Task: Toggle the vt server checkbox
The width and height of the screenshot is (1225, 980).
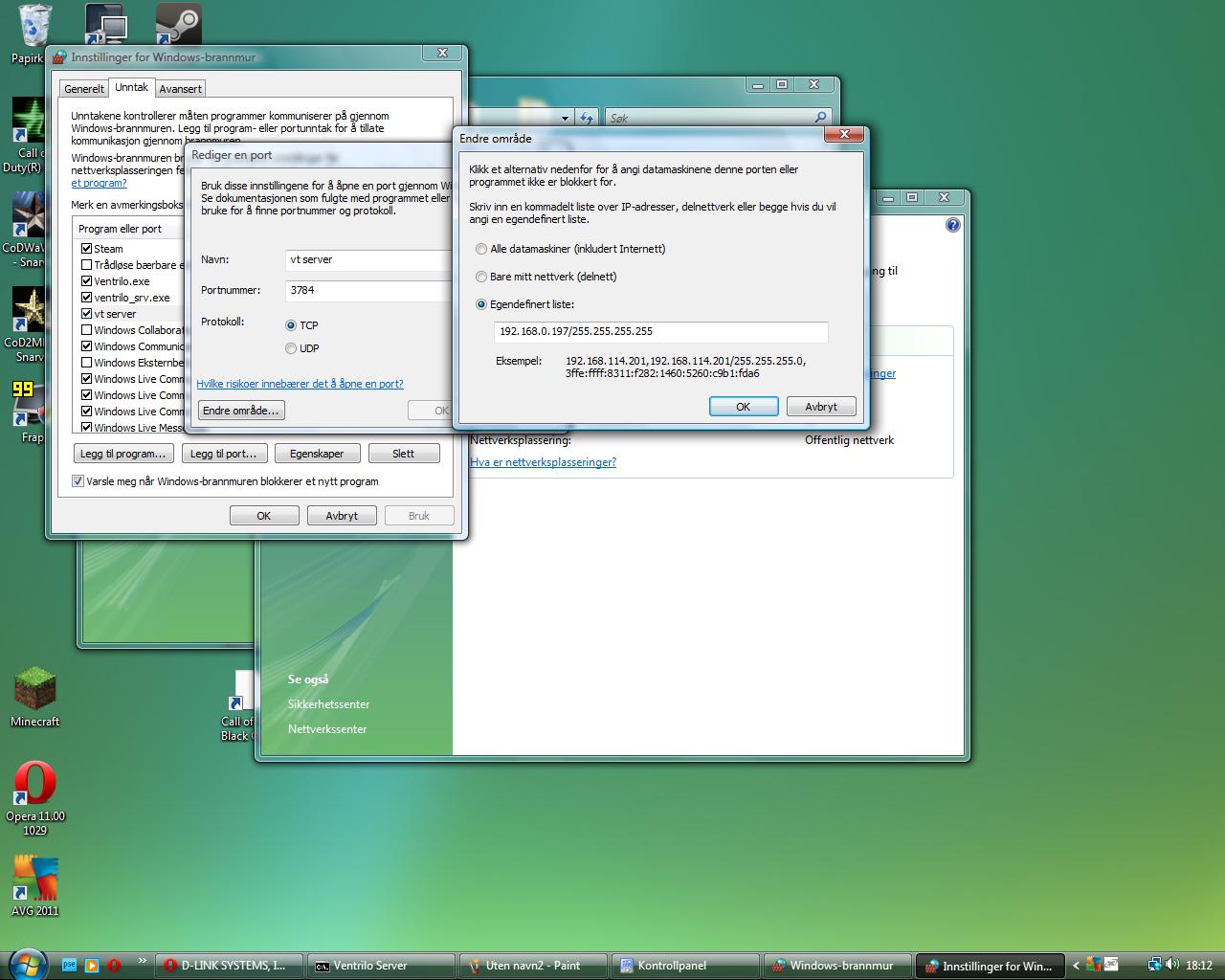Action: [x=87, y=314]
